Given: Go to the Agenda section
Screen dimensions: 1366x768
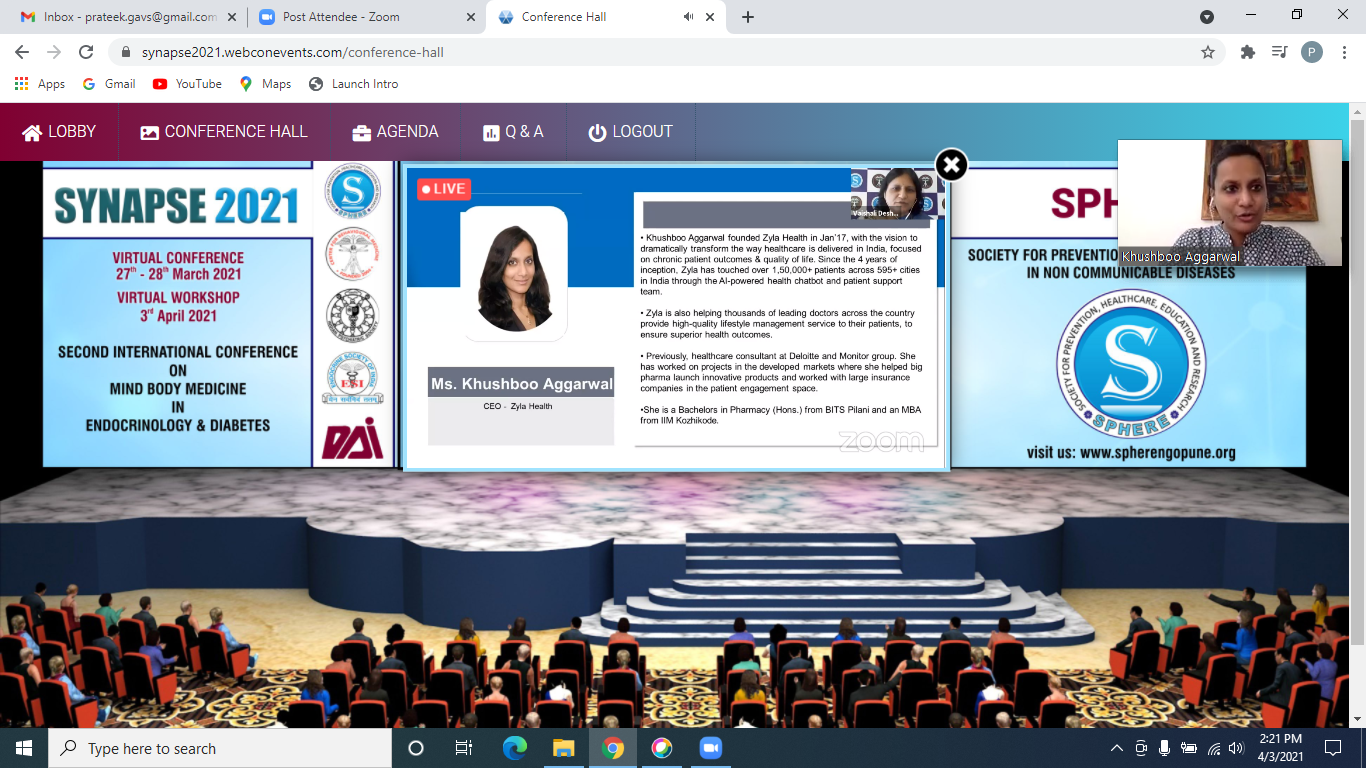Looking at the screenshot, I should 395,132.
